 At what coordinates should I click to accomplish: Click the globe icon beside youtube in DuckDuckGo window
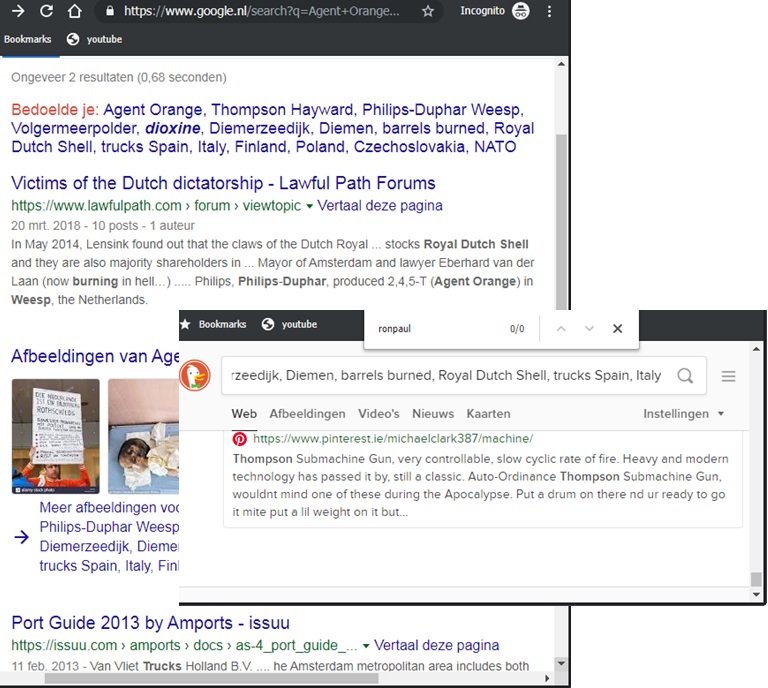(x=267, y=324)
